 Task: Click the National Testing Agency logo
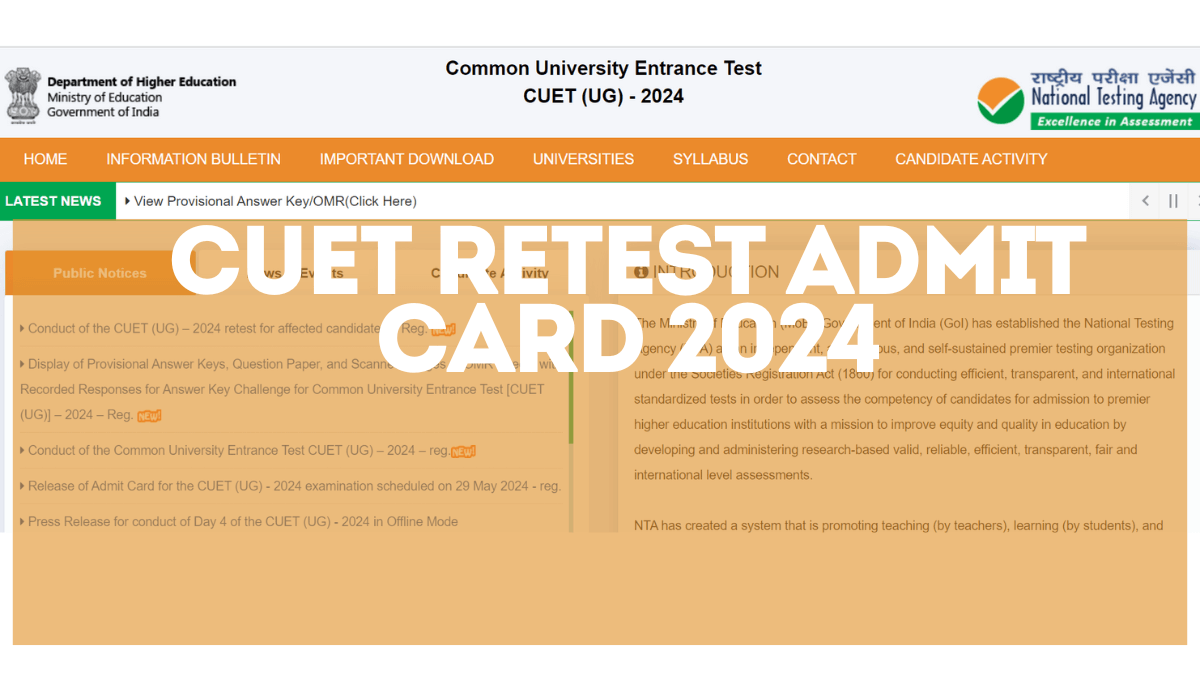(1087, 98)
